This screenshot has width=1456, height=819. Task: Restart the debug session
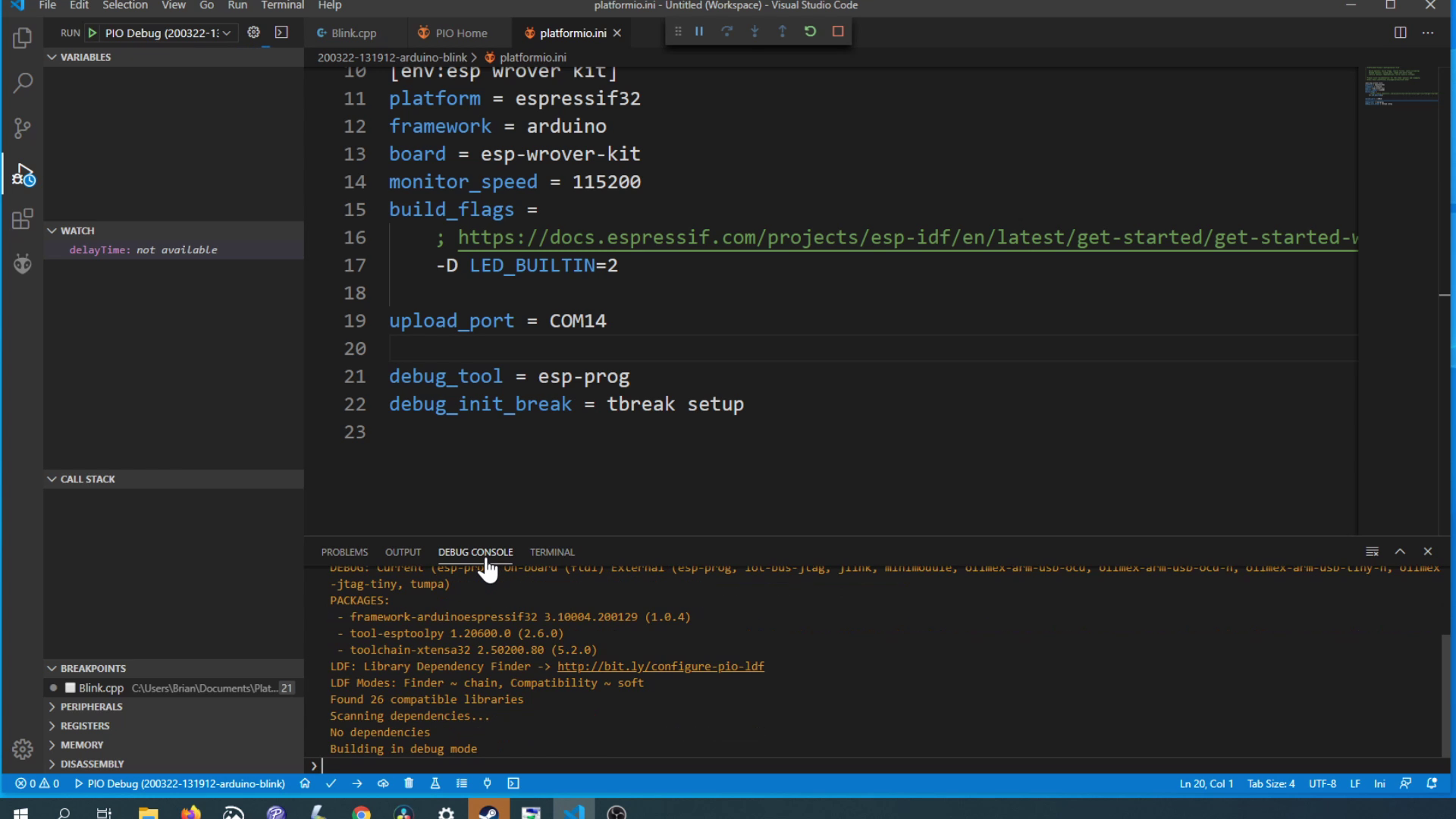[810, 32]
